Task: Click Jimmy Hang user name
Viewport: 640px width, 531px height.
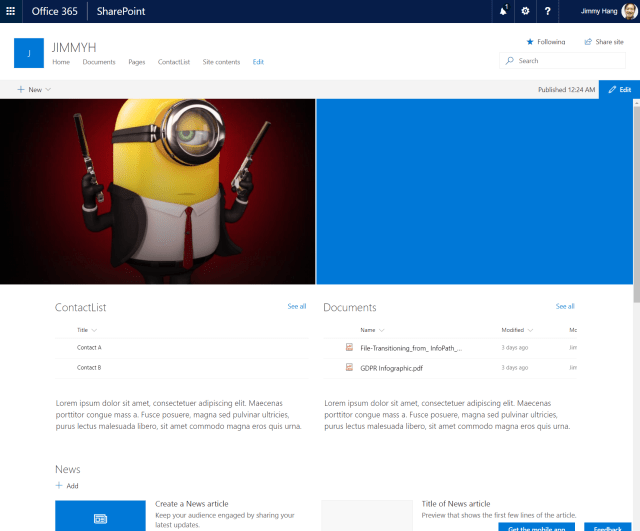Action: (x=599, y=11)
